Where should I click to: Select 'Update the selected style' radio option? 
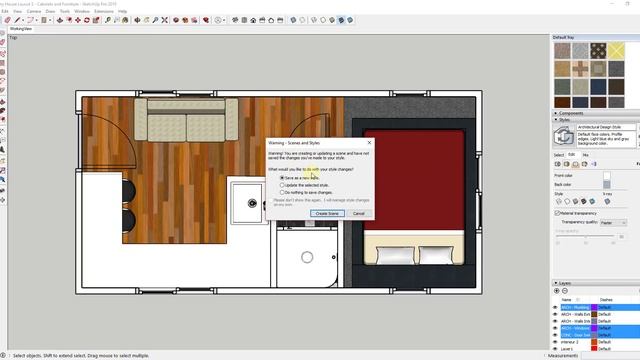282,185
